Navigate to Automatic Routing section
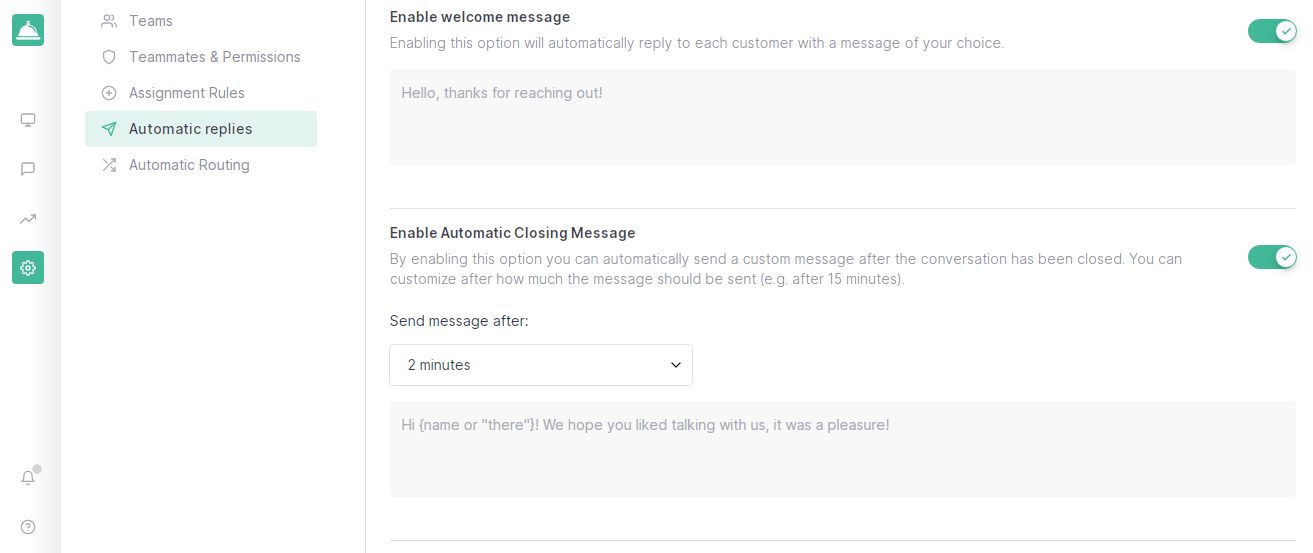This screenshot has height=553, width=1313. click(189, 165)
